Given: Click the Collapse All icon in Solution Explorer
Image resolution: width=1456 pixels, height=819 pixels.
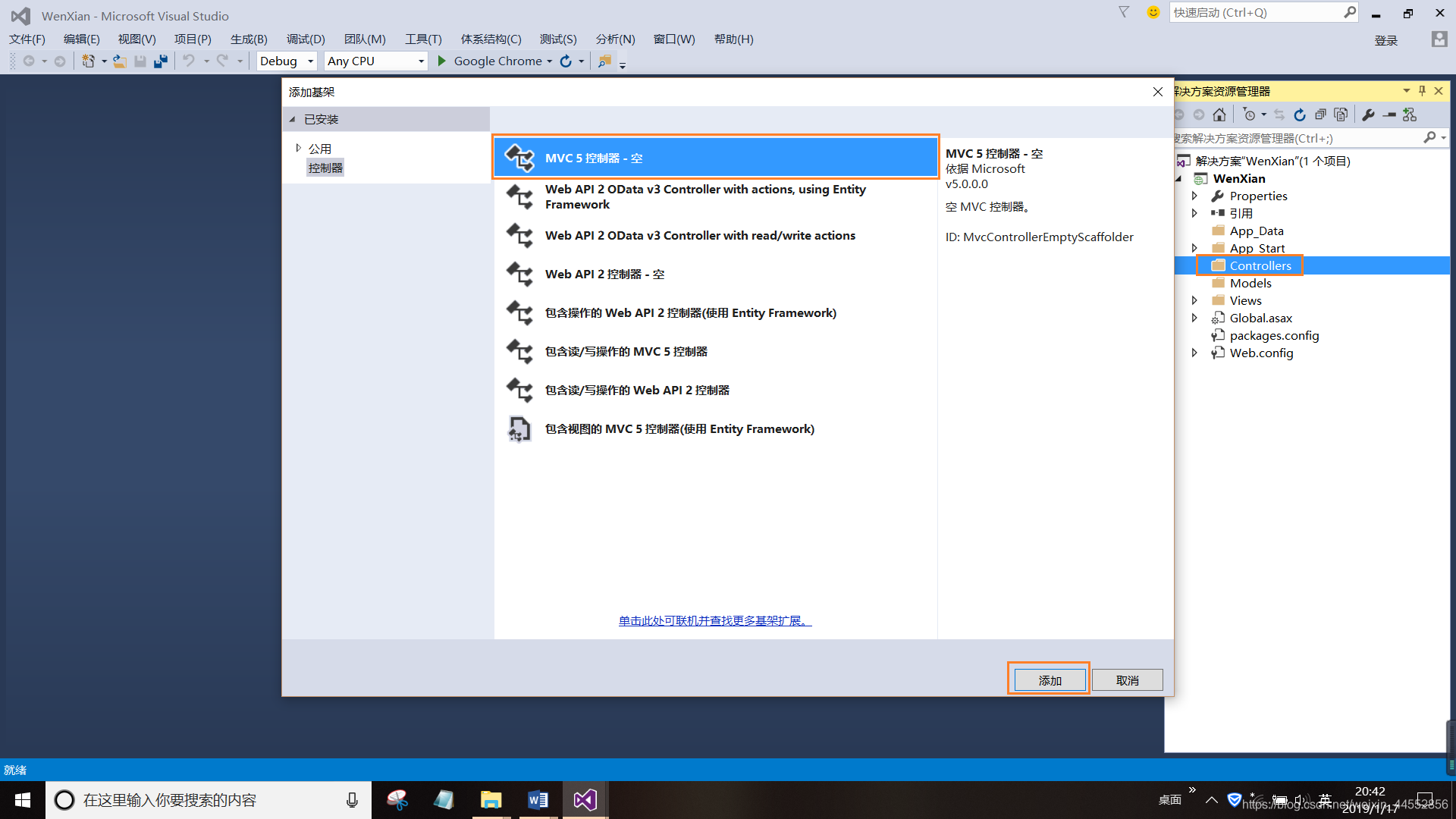Looking at the screenshot, I should coord(1320,115).
